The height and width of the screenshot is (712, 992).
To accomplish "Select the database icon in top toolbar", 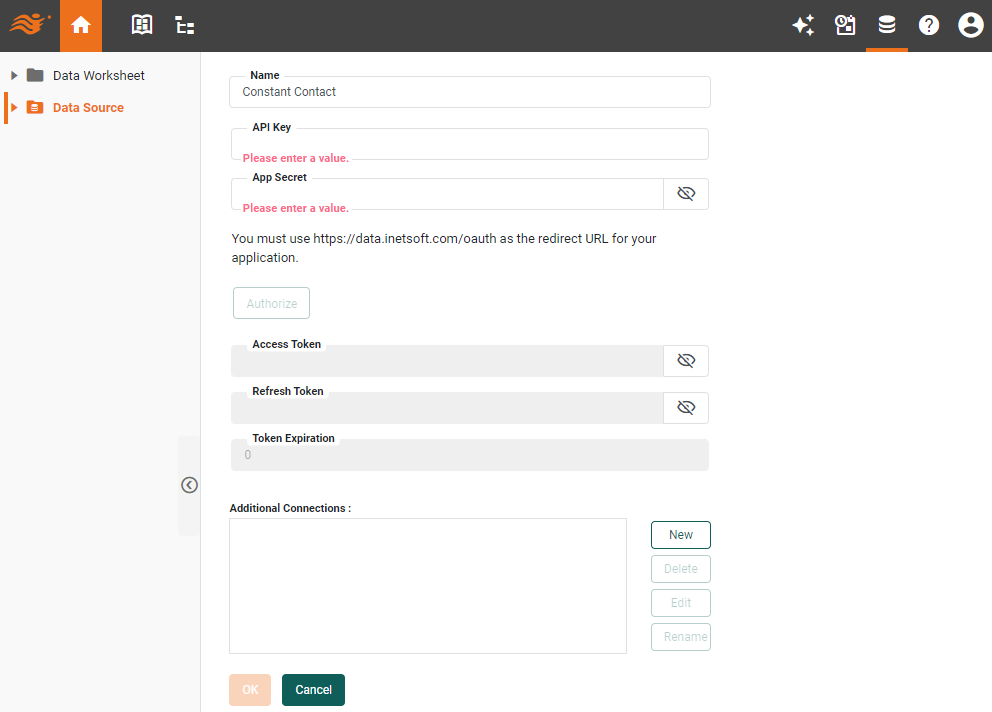I will point(887,25).
